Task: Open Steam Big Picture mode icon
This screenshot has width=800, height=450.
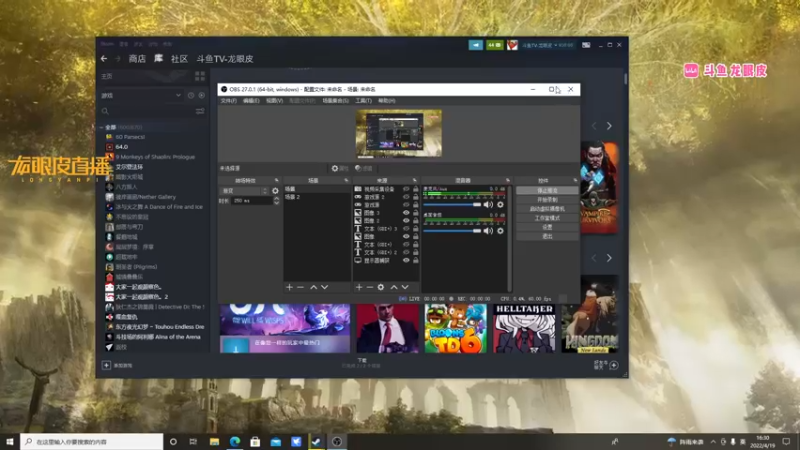Action: tap(586, 45)
